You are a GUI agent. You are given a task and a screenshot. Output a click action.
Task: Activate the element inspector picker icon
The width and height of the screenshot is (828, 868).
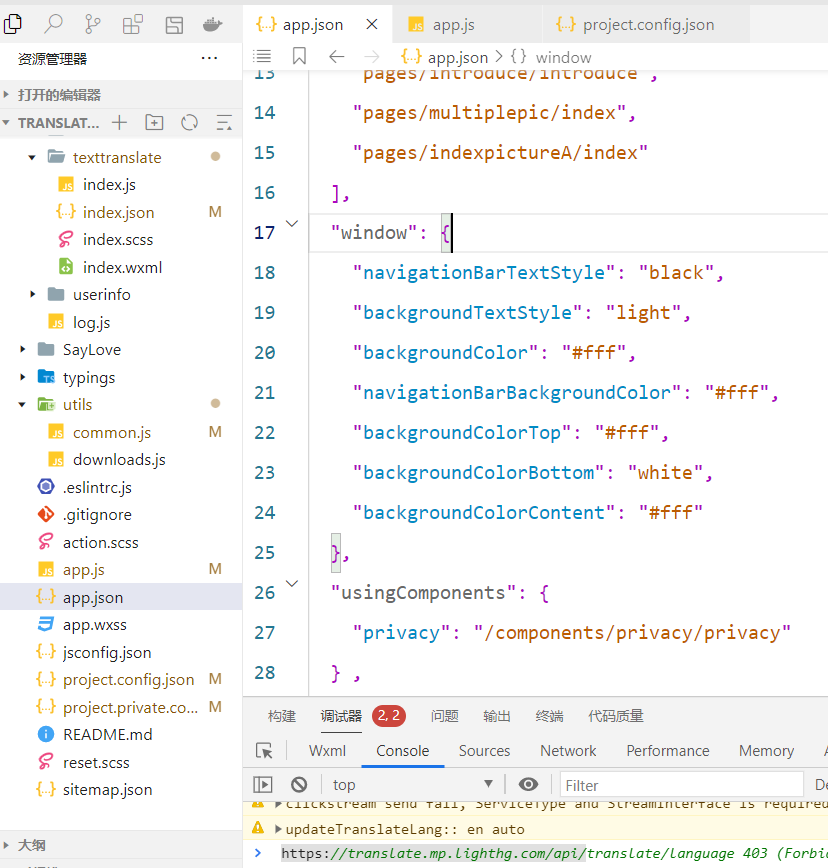point(264,751)
